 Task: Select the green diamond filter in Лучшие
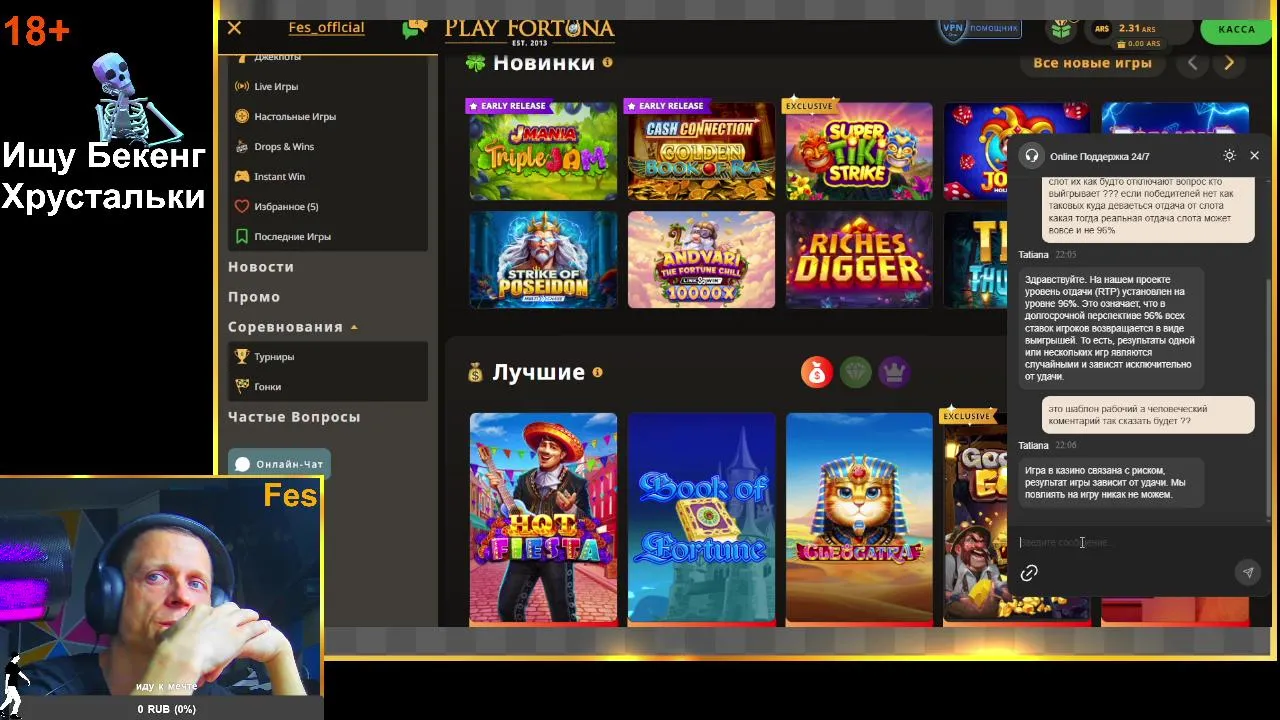856,373
